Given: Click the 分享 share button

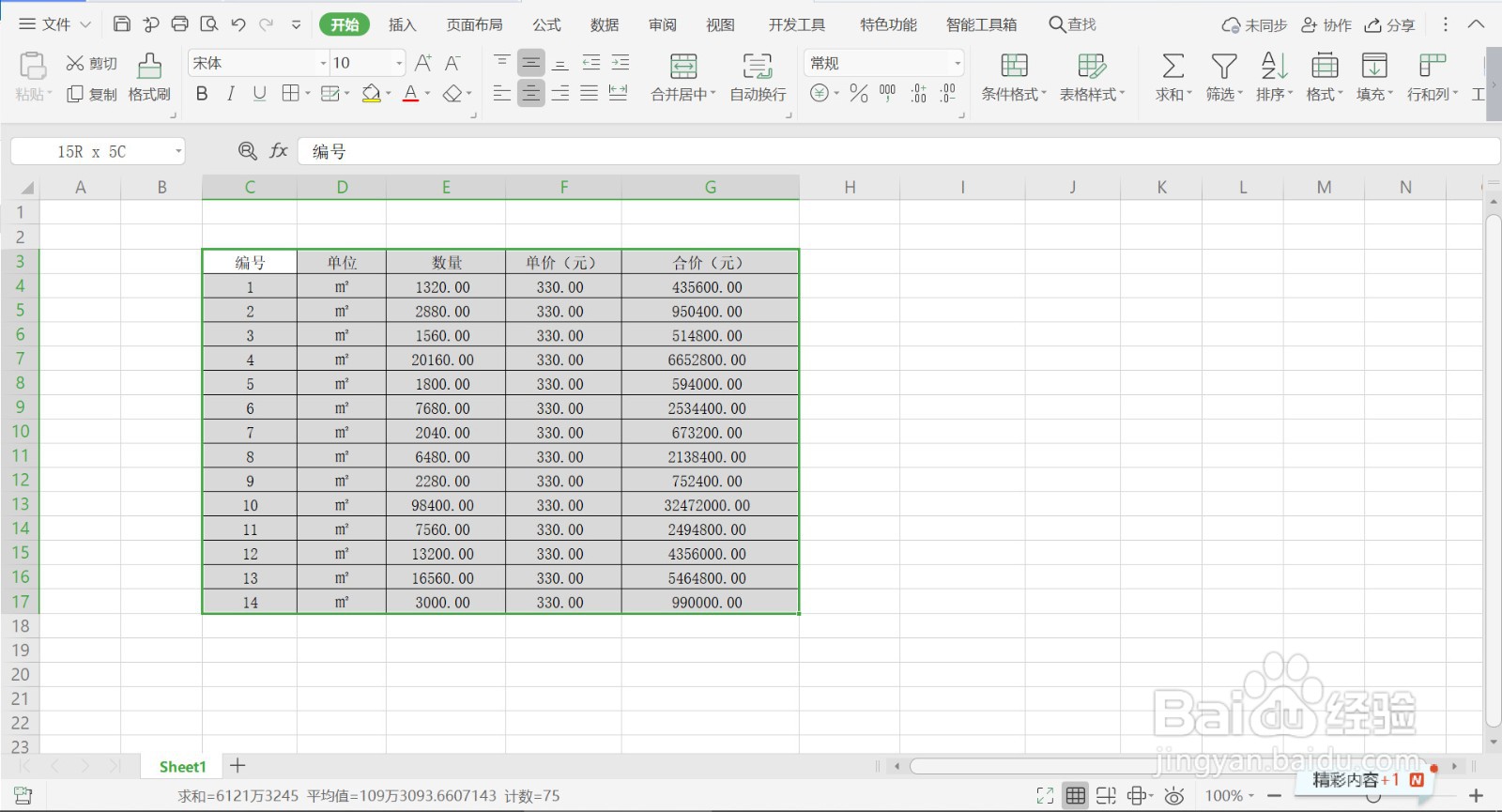Looking at the screenshot, I should 1389,25.
